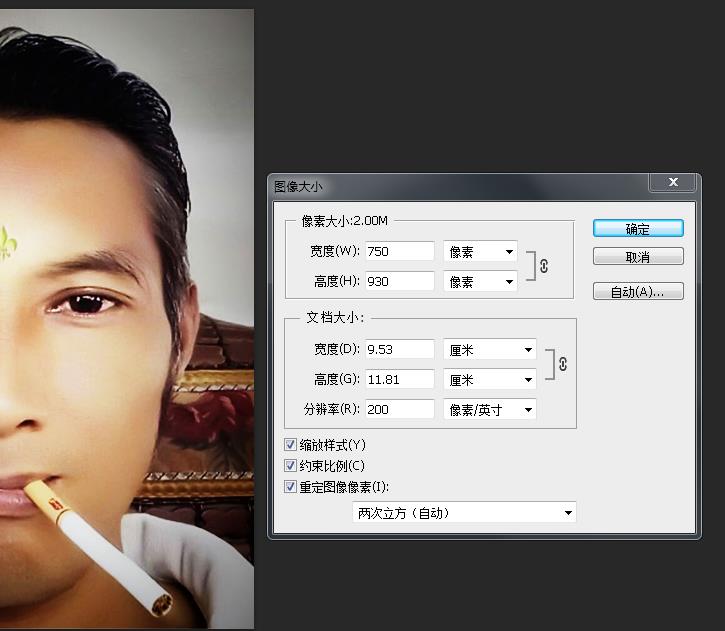Image resolution: width=725 pixels, height=631 pixels.
Task: Open the 两次立方（自动）resampling dropdown
Action: [464, 512]
